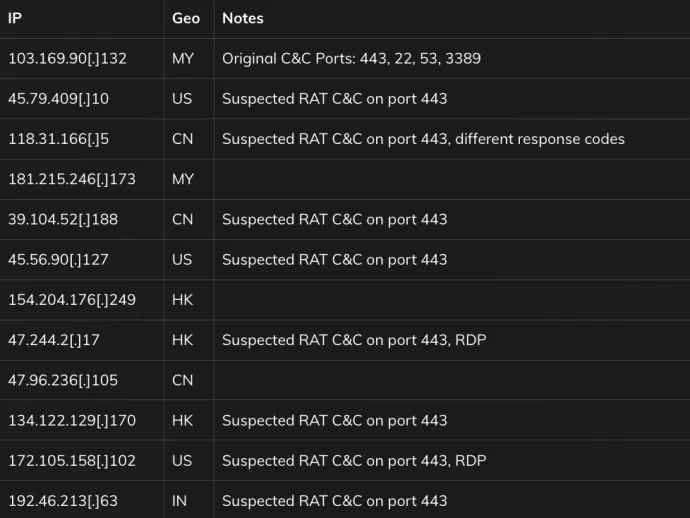Click the different response codes note
The image size is (690, 518).
540,139
